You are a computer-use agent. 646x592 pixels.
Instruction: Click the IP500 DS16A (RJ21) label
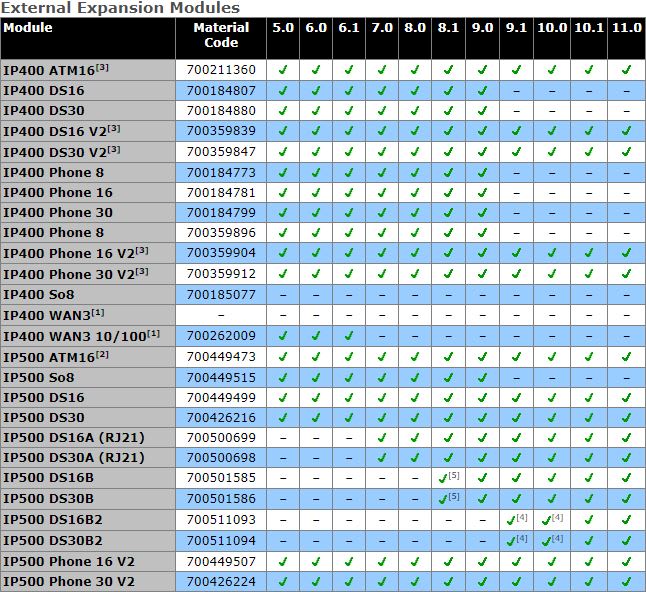coord(74,438)
